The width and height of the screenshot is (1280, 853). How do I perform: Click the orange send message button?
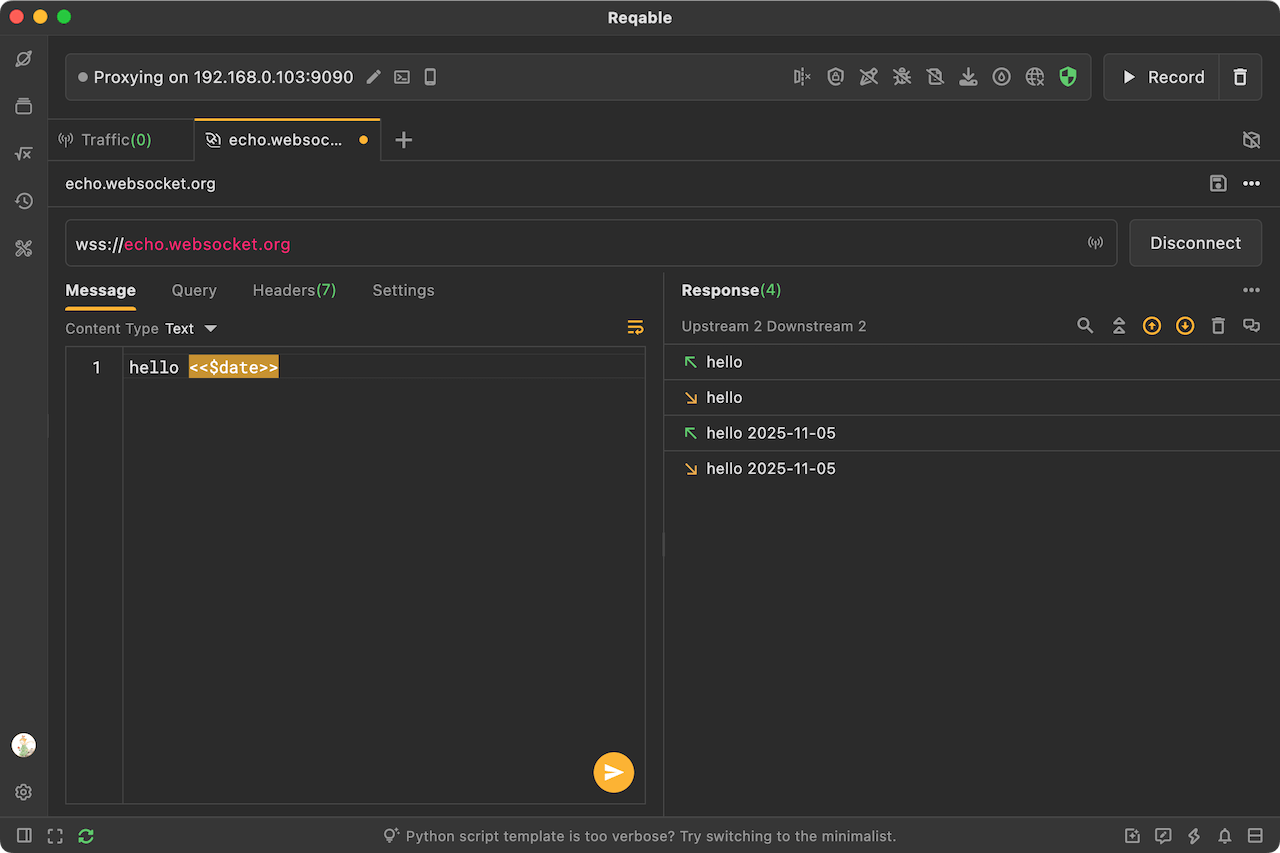tap(613, 772)
